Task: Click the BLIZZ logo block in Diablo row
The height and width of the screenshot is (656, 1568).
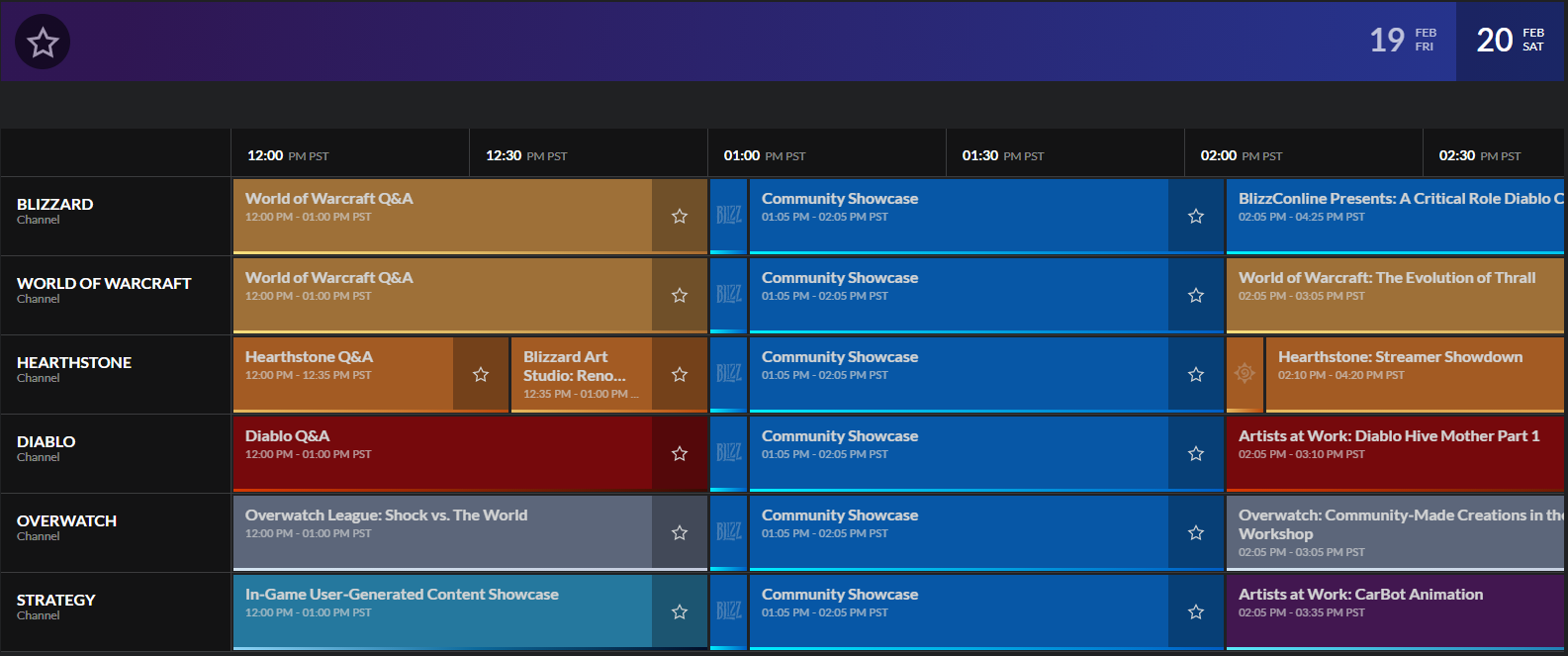Action: [729, 453]
